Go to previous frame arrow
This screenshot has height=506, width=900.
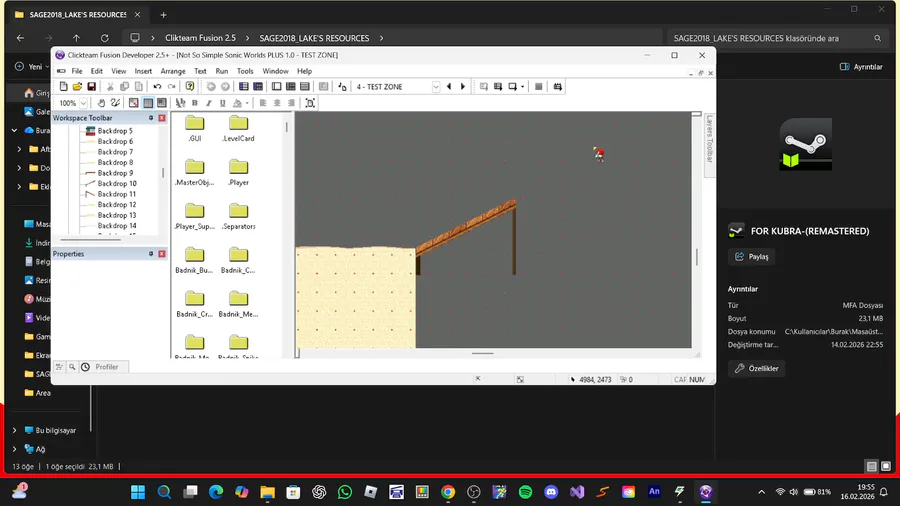tap(449, 87)
